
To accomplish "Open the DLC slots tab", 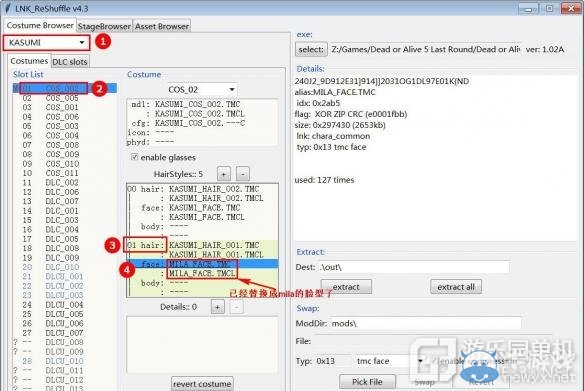I will 70,62.
